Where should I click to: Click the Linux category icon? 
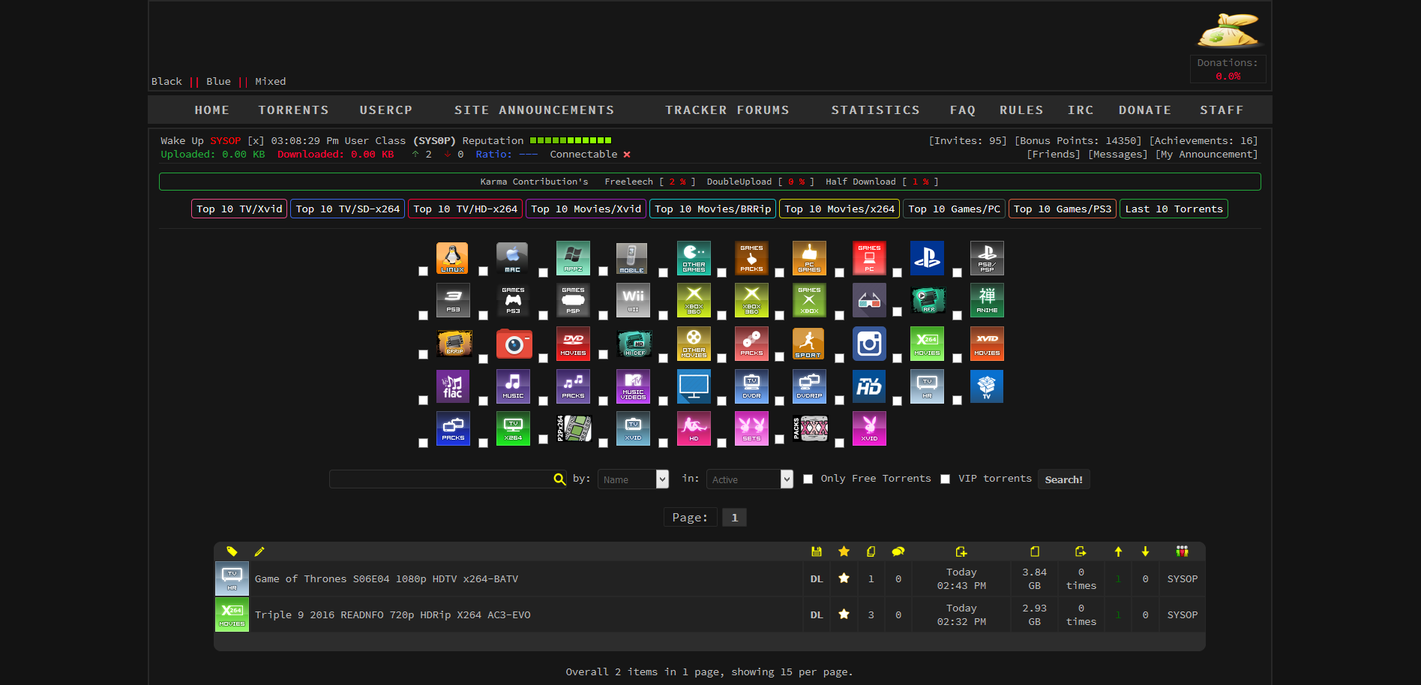point(452,258)
